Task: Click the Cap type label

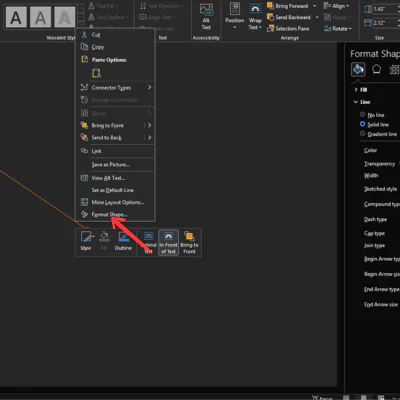Action: [x=374, y=233]
